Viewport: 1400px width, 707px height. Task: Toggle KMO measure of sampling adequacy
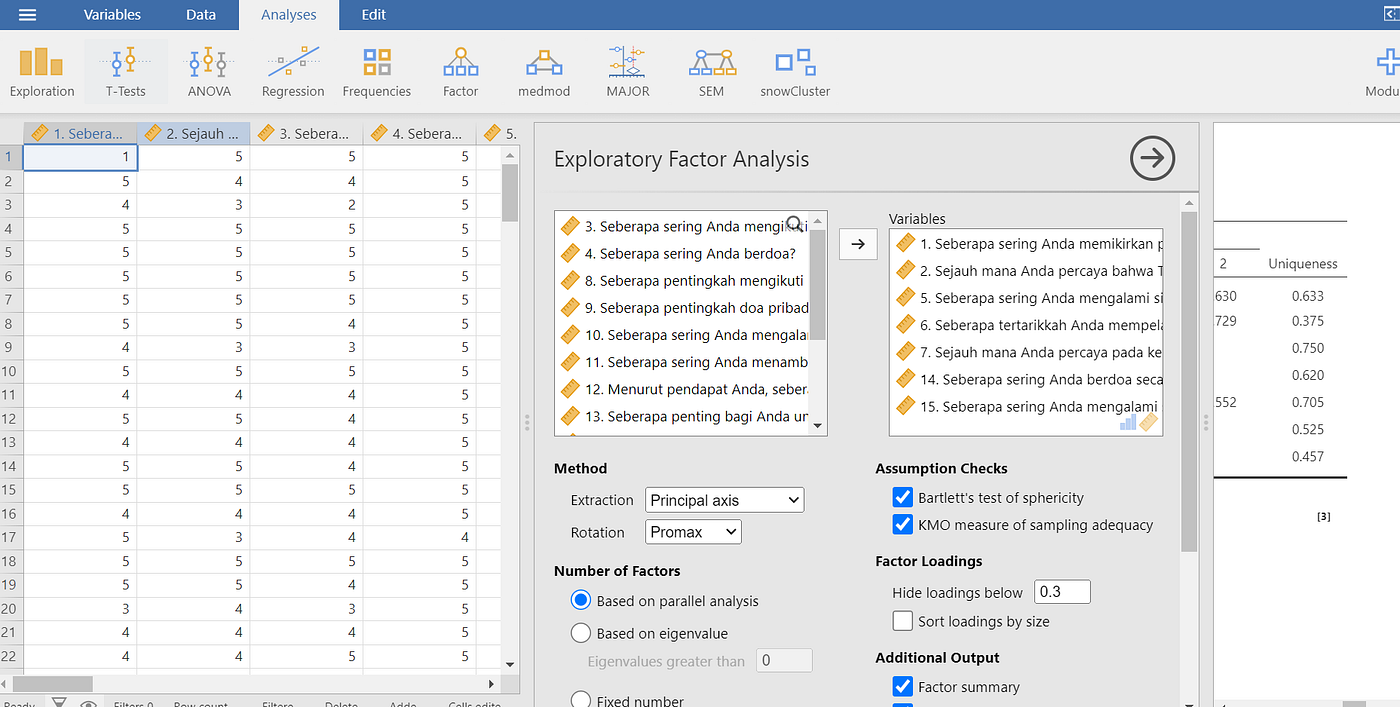pos(901,524)
